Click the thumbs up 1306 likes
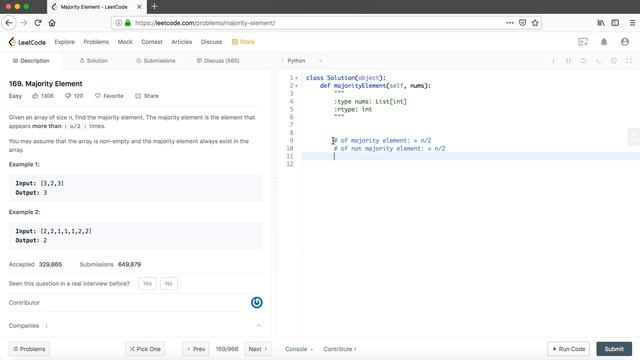The height and width of the screenshot is (360, 640). tap(43, 96)
